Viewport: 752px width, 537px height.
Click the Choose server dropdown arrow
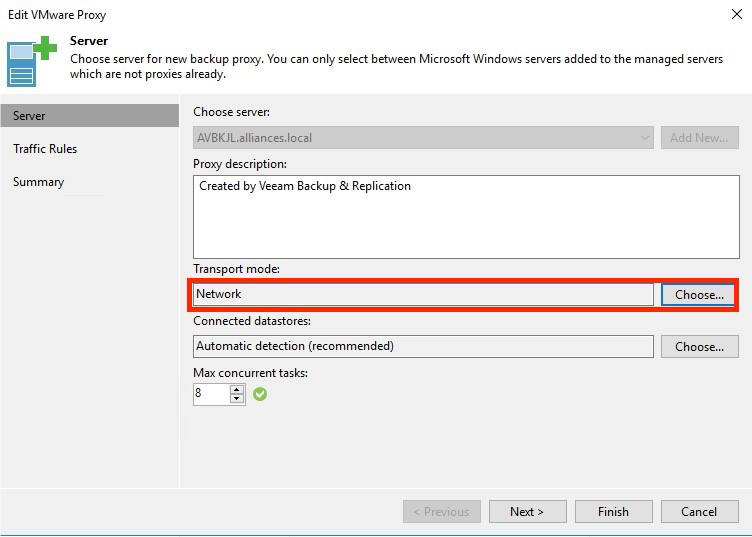pos(644,137)
